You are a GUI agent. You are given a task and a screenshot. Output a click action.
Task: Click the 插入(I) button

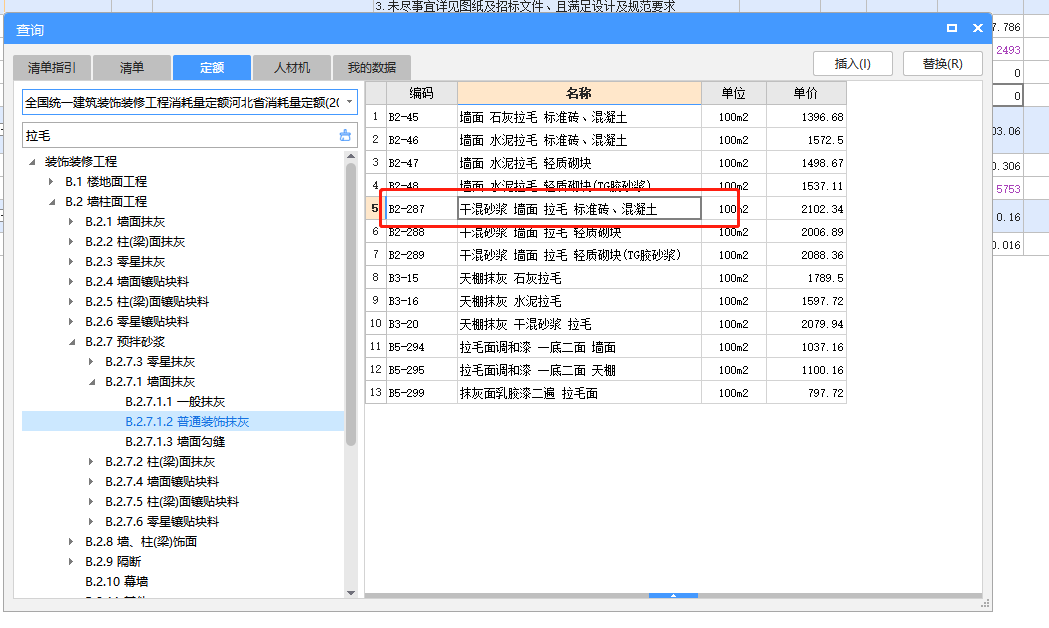pyautogui.click(x=853, y=64)
